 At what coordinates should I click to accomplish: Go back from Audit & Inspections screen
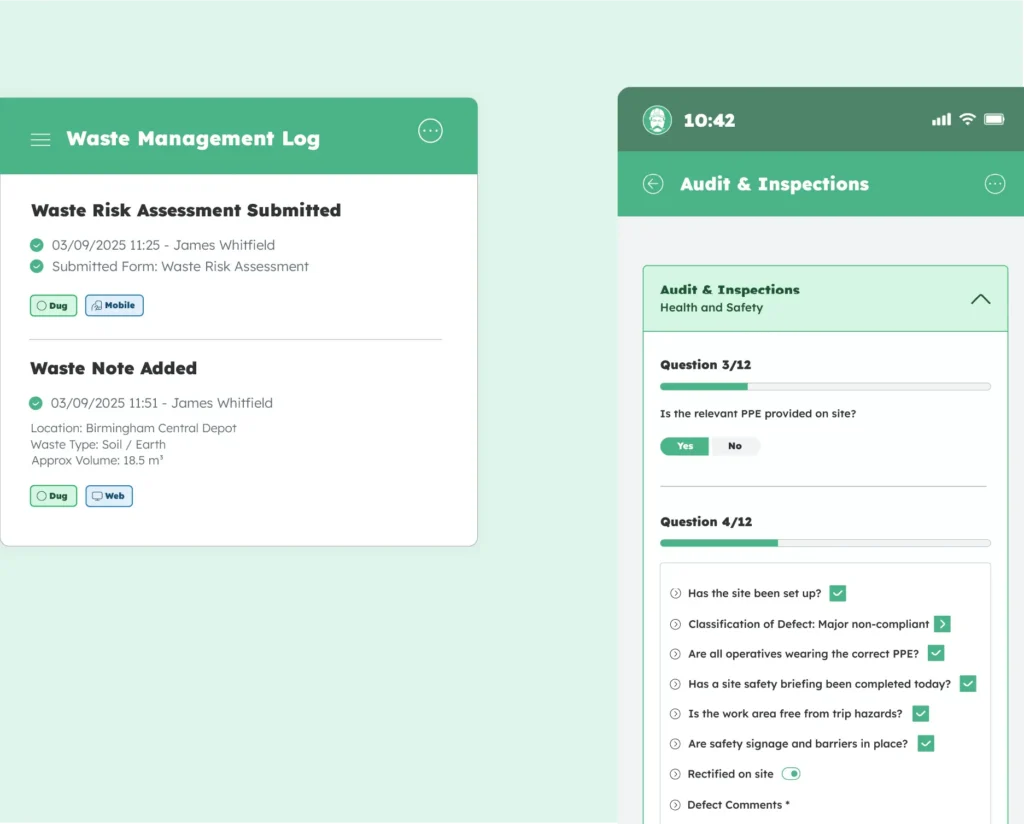tap(653, 184)
